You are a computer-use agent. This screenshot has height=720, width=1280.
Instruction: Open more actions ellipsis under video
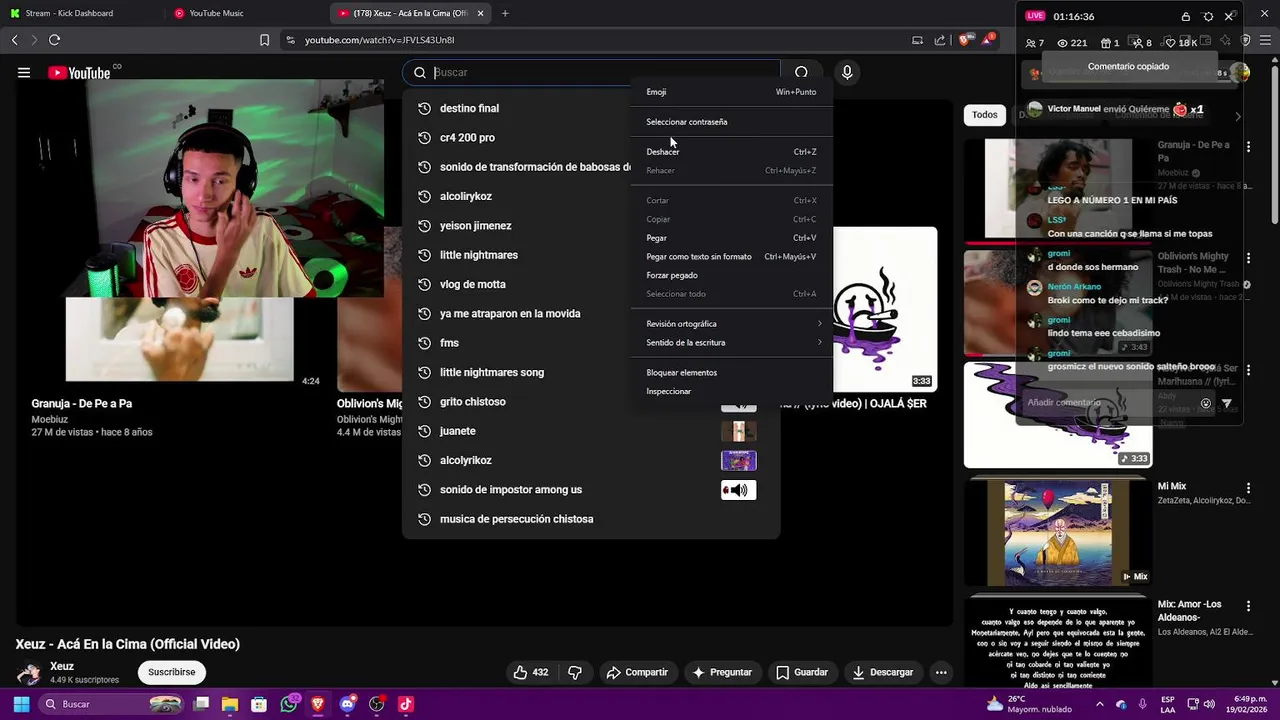click(941, 672)
